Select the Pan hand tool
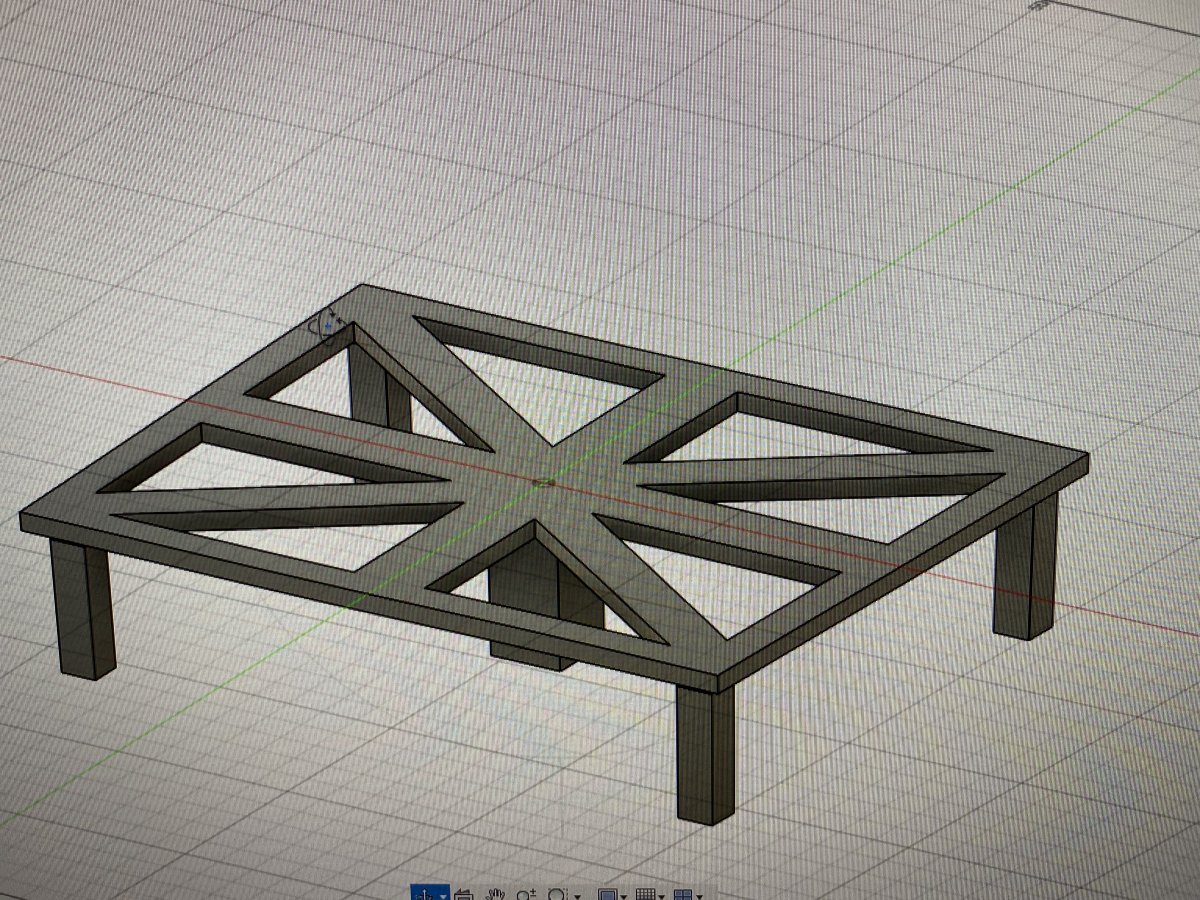 496,894
